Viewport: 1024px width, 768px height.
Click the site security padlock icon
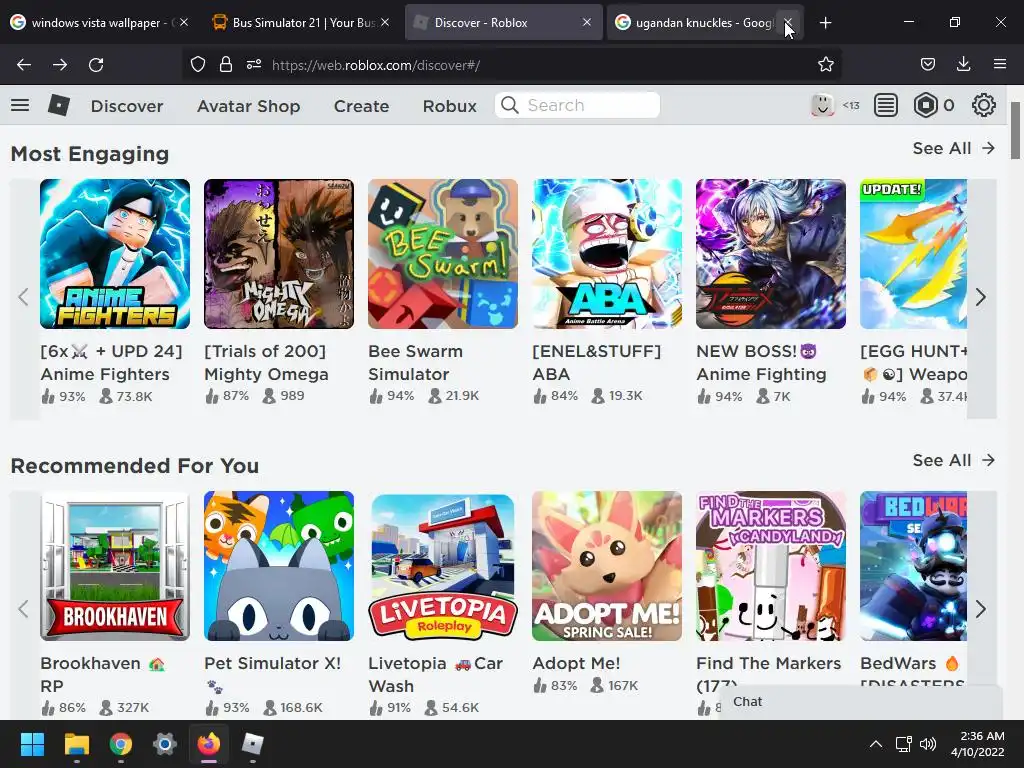225,65
